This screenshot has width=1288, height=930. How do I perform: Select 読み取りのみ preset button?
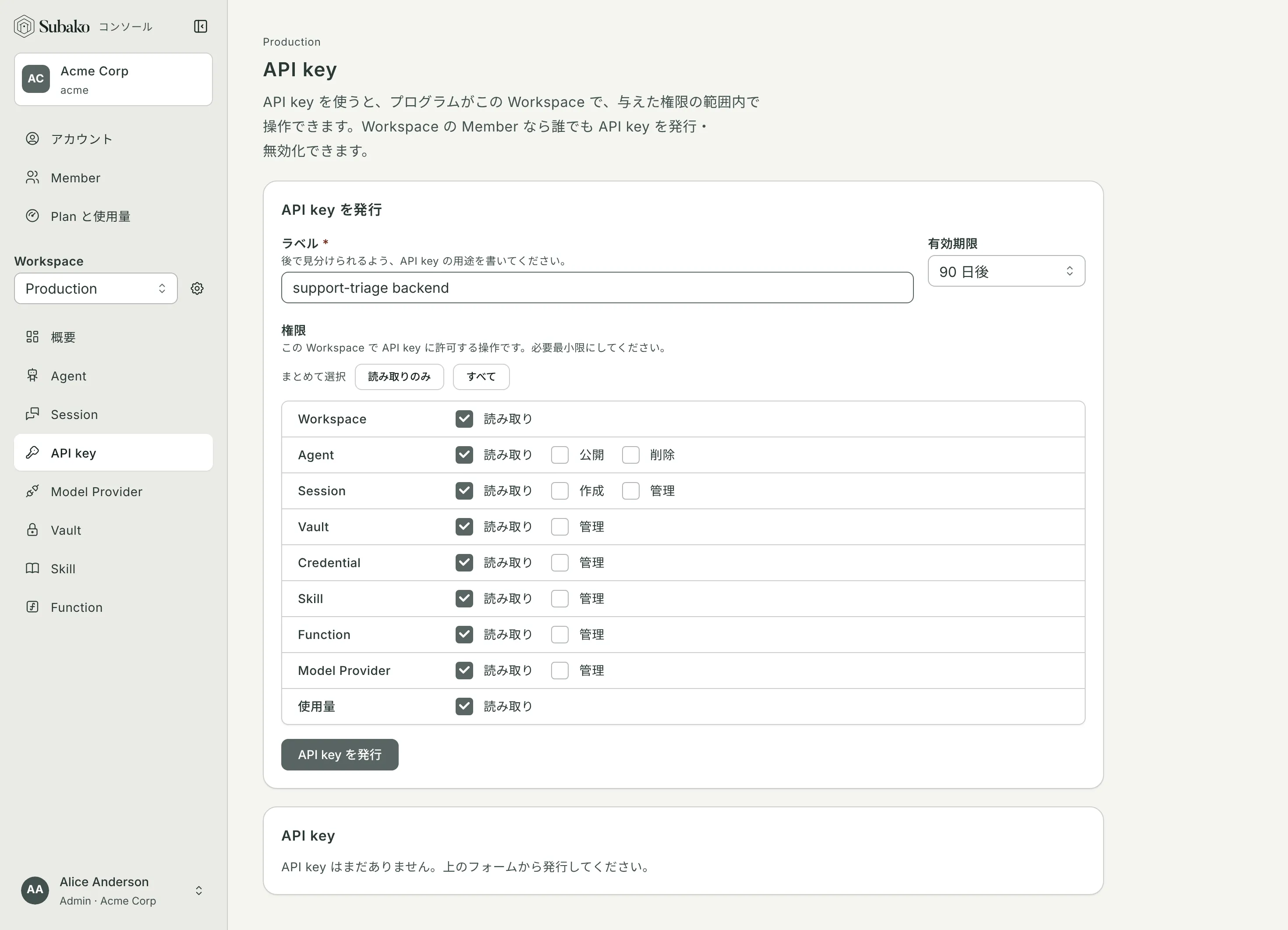click(x=399, y=376)
